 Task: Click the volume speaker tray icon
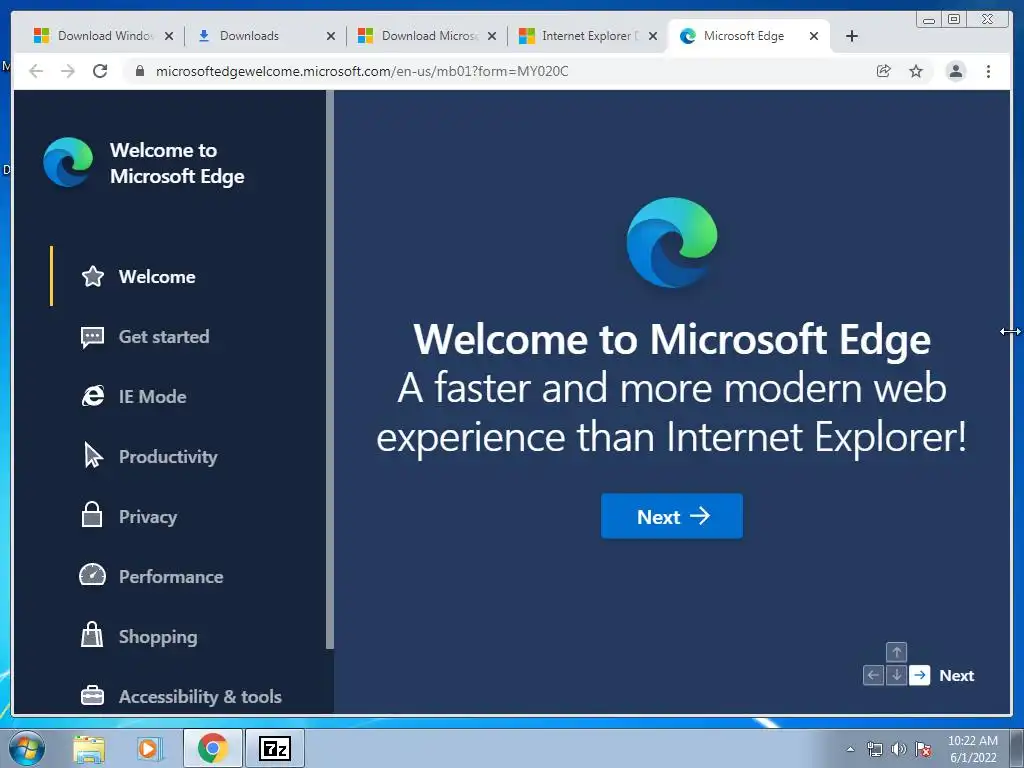click(899, 749)
